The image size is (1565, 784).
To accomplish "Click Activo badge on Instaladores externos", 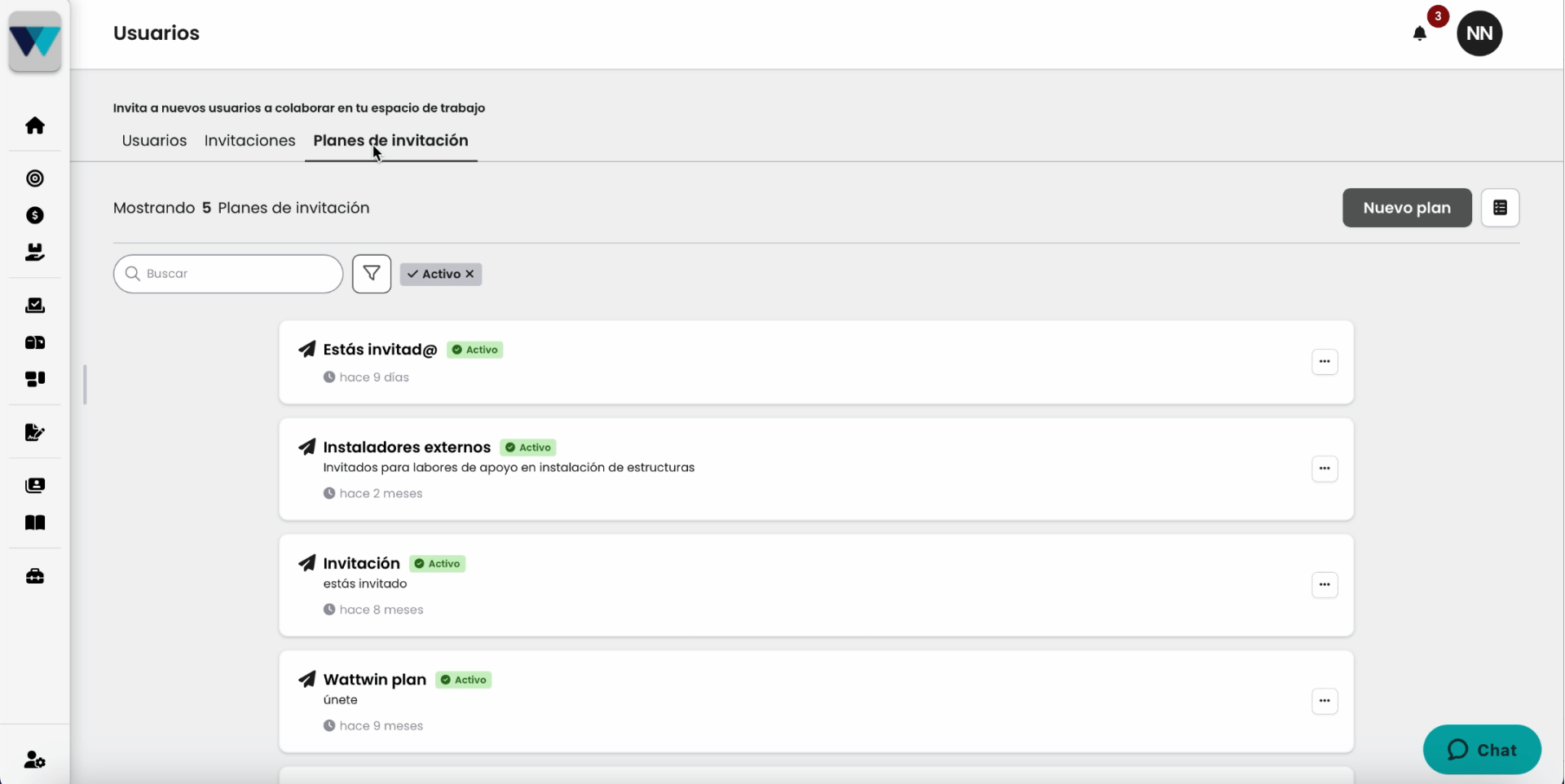I will coord(528,447).
